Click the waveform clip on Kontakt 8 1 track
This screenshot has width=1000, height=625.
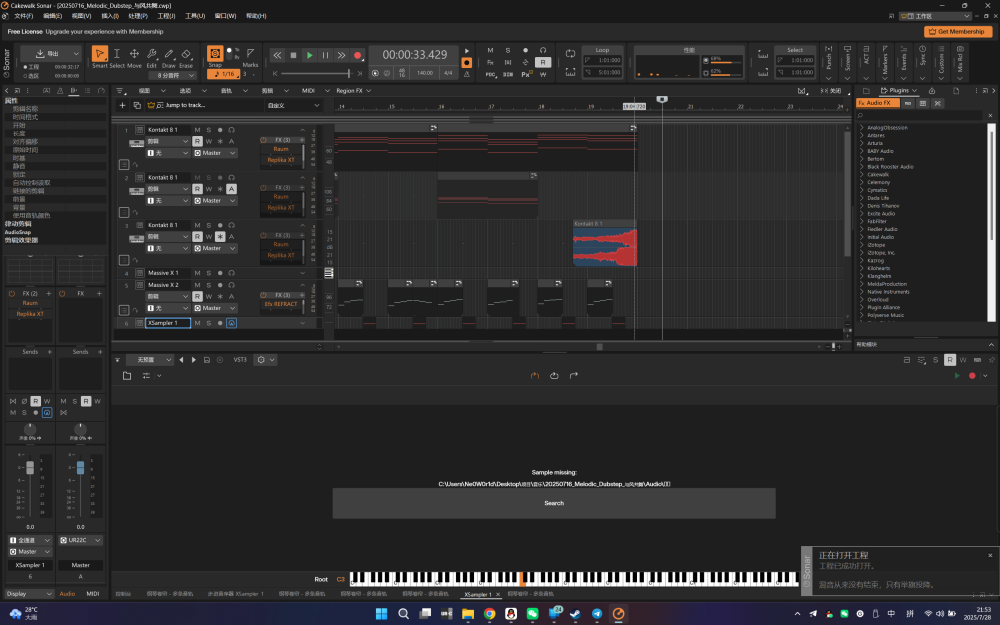(605, 243)
